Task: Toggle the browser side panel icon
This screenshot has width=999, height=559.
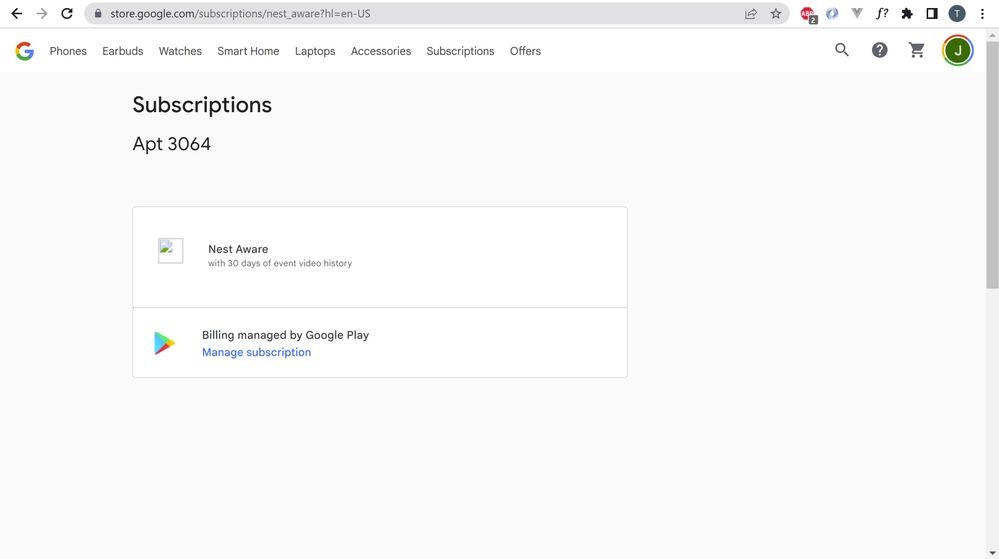Action: [x=931, y=14]
